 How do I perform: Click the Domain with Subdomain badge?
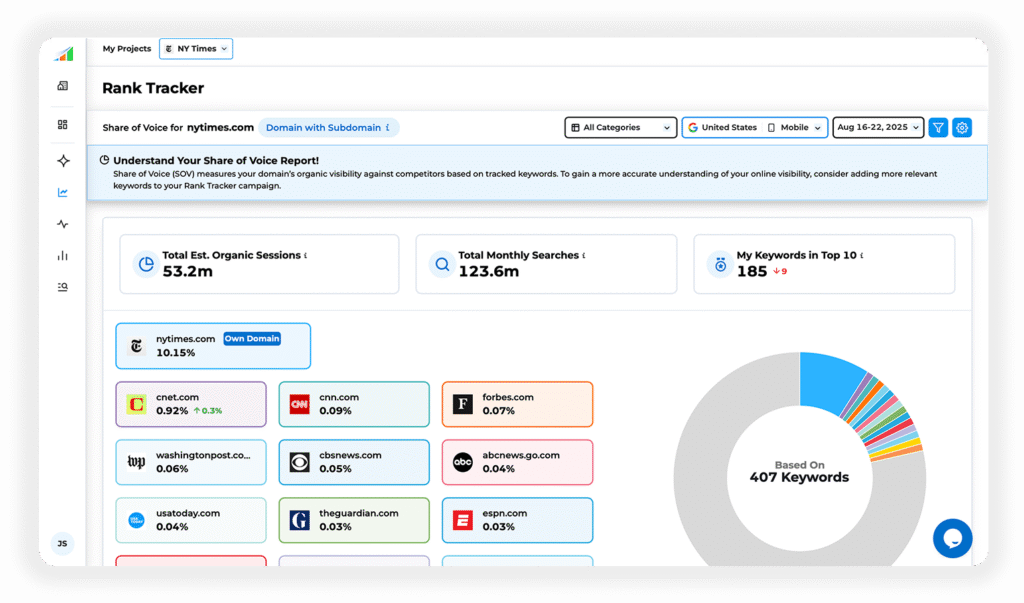point(329,128)
